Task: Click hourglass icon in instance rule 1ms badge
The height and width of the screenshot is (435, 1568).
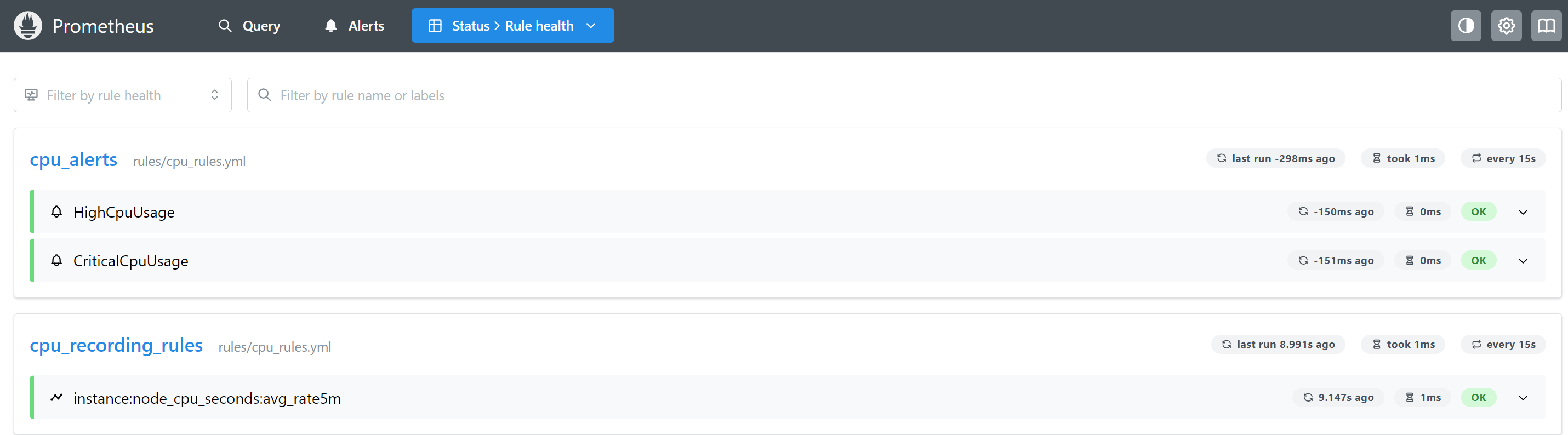Action: click(1409, 397)
